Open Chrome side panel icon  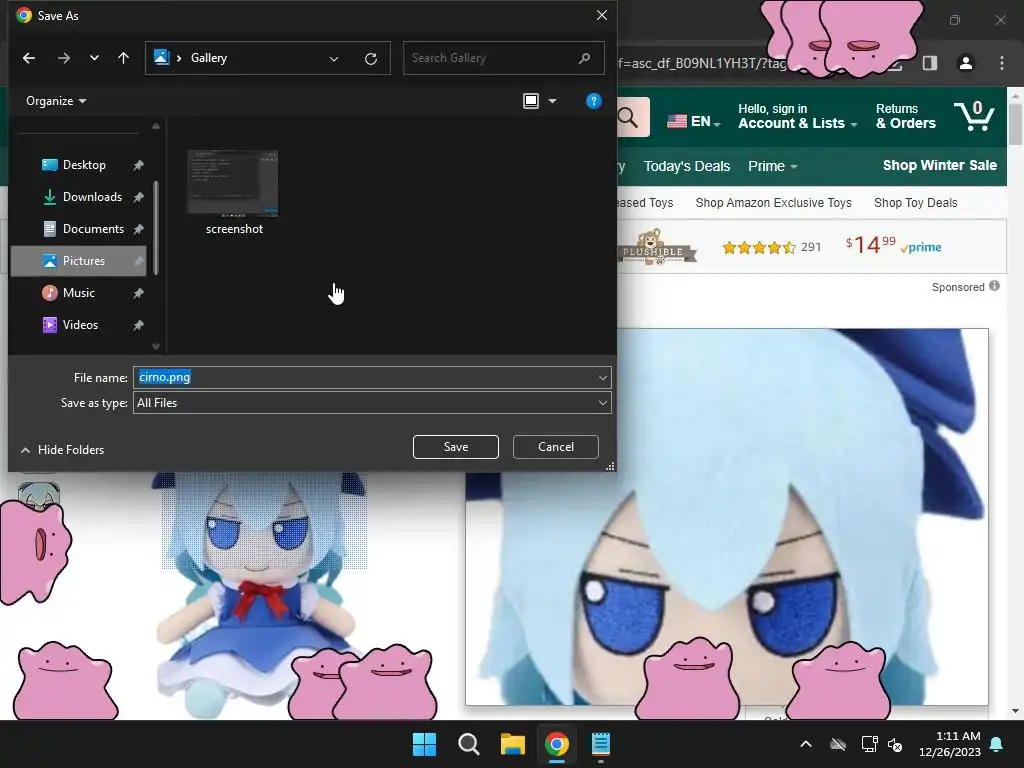(x=930, y=63)
